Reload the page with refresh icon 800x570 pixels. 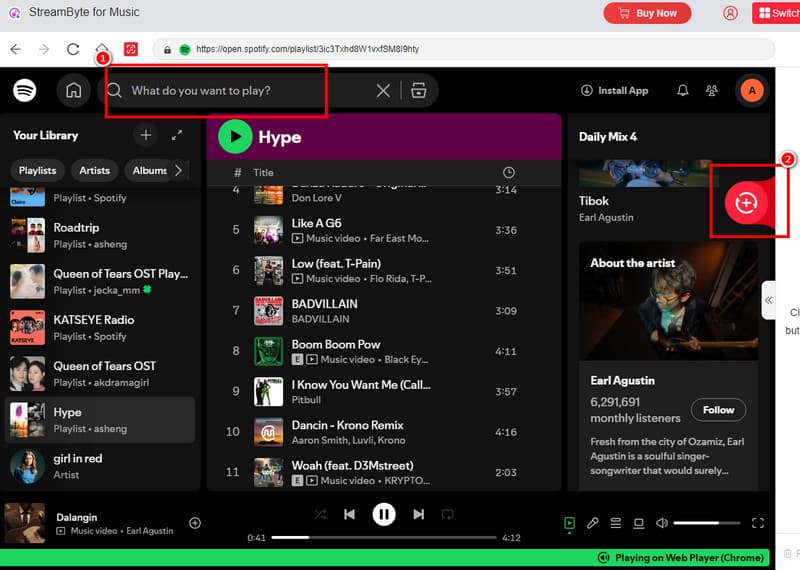(x=73, y=49)
